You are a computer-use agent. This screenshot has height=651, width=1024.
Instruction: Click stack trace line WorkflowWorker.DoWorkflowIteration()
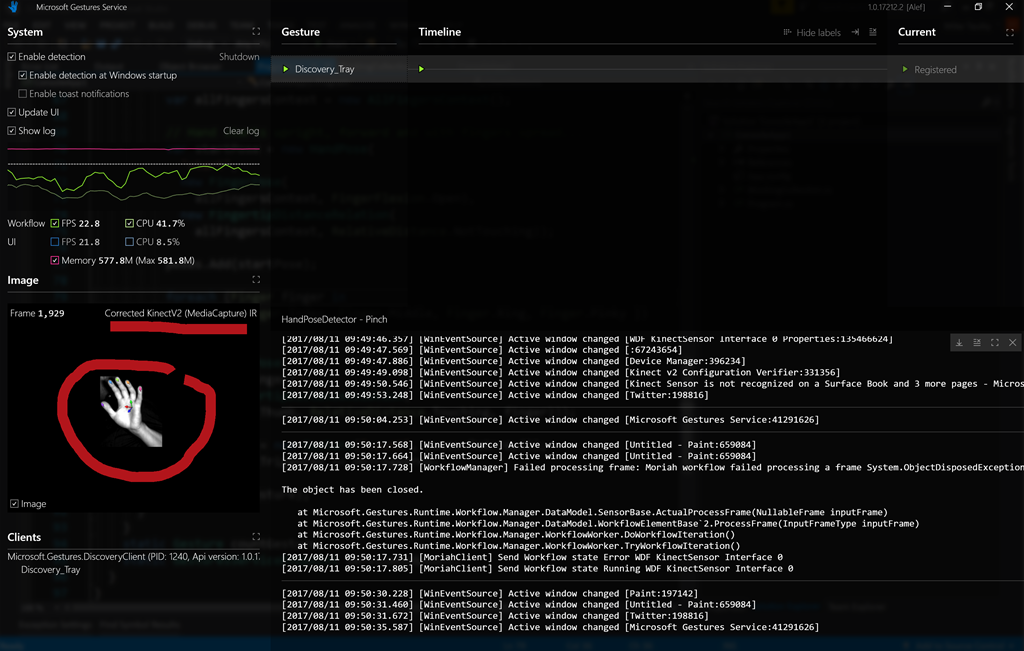click(516, 535)
